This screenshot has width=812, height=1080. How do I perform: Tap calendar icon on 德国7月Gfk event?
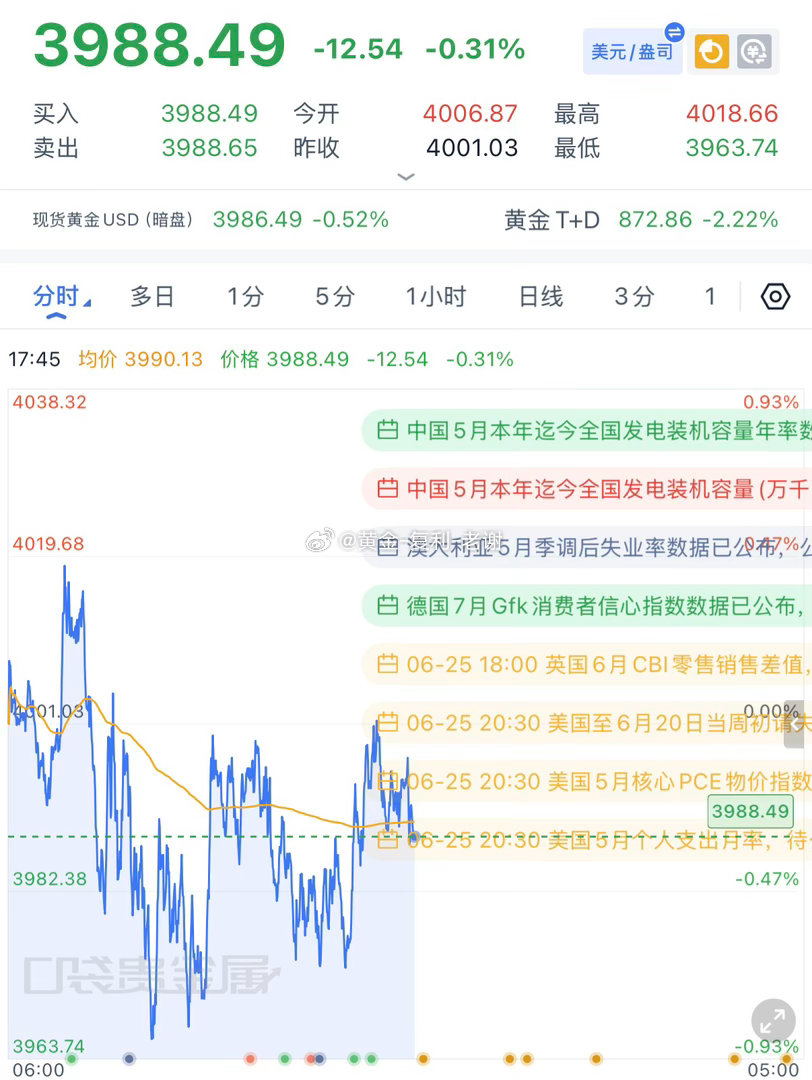[x=388, y=605]
